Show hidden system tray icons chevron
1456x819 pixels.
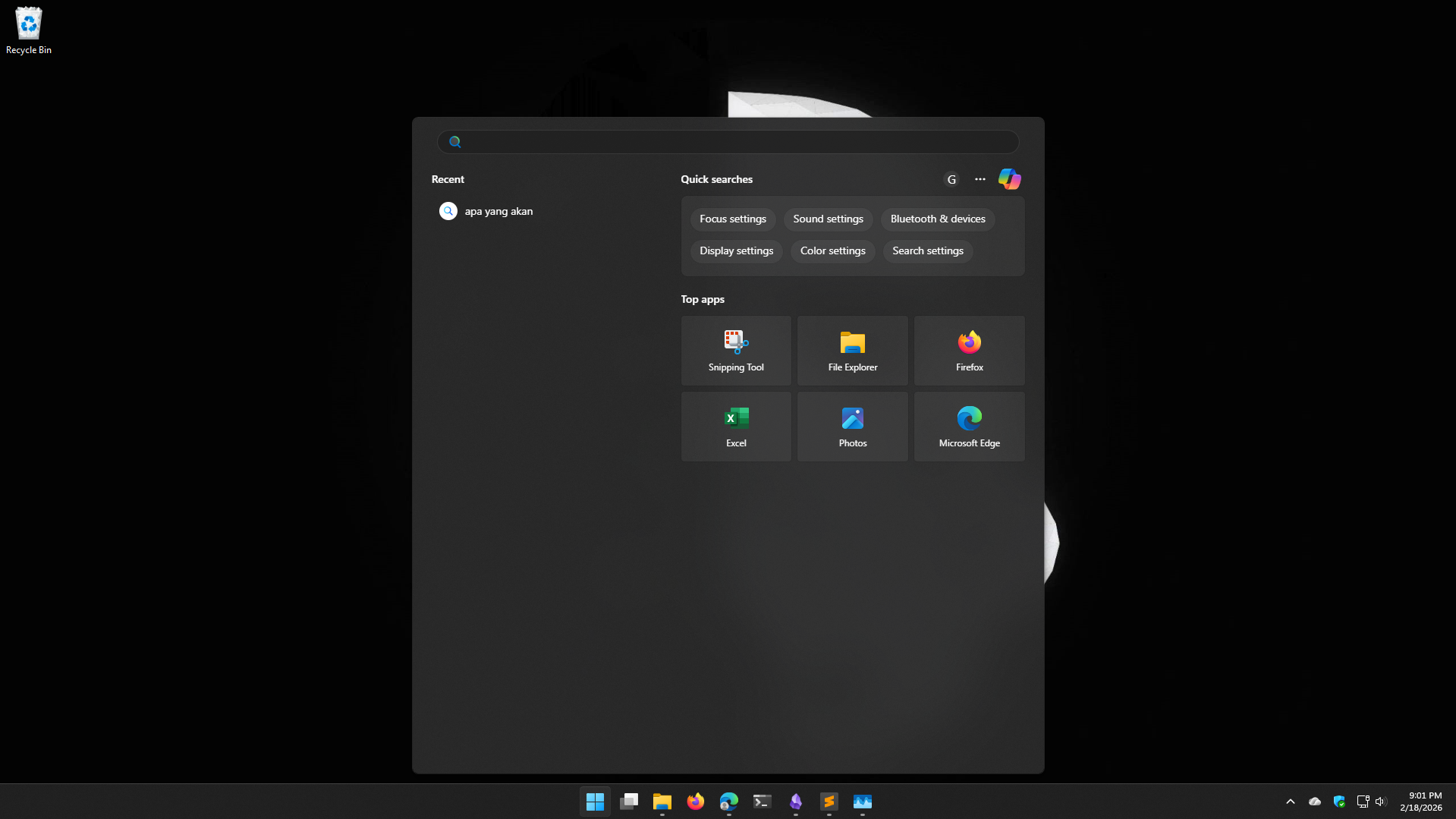click(x=1290, y=802)
